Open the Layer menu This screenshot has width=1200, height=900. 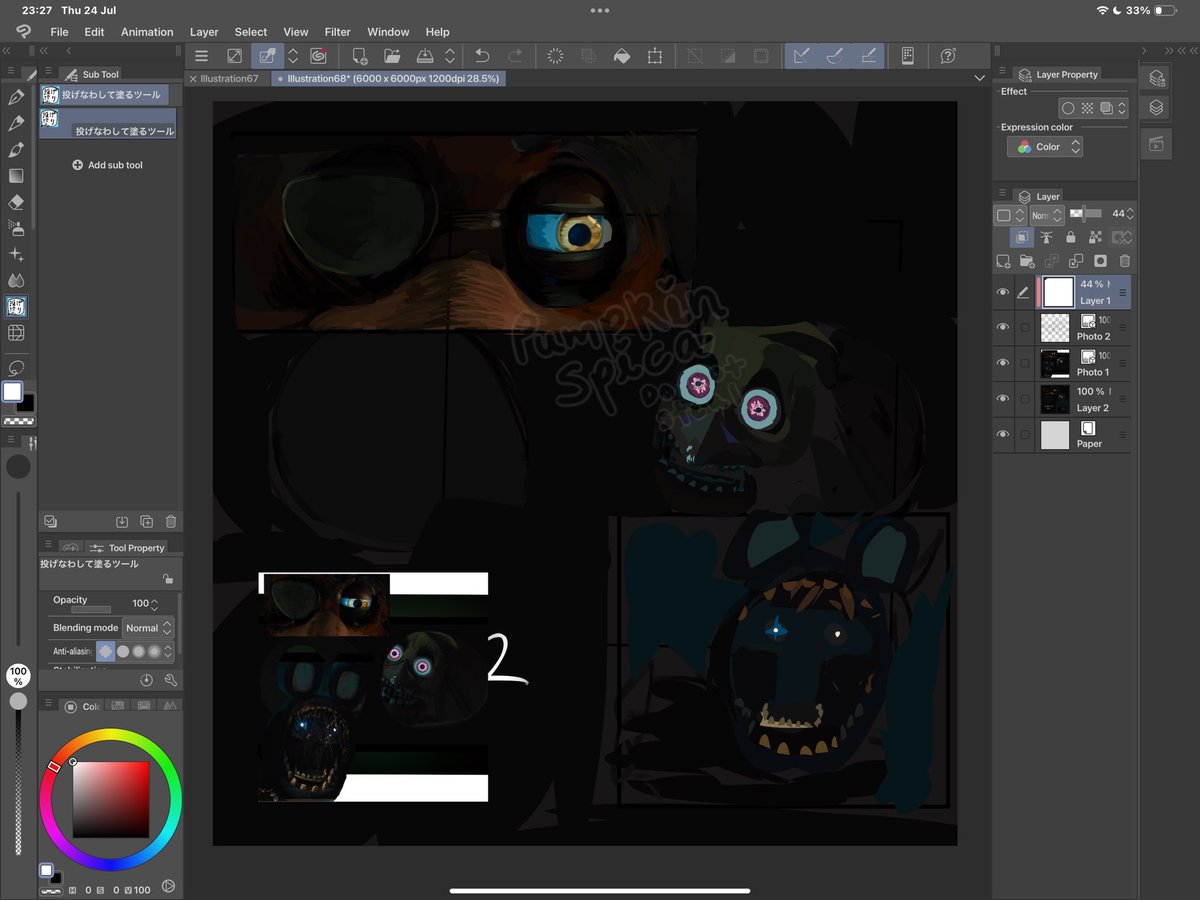(204, 32)
